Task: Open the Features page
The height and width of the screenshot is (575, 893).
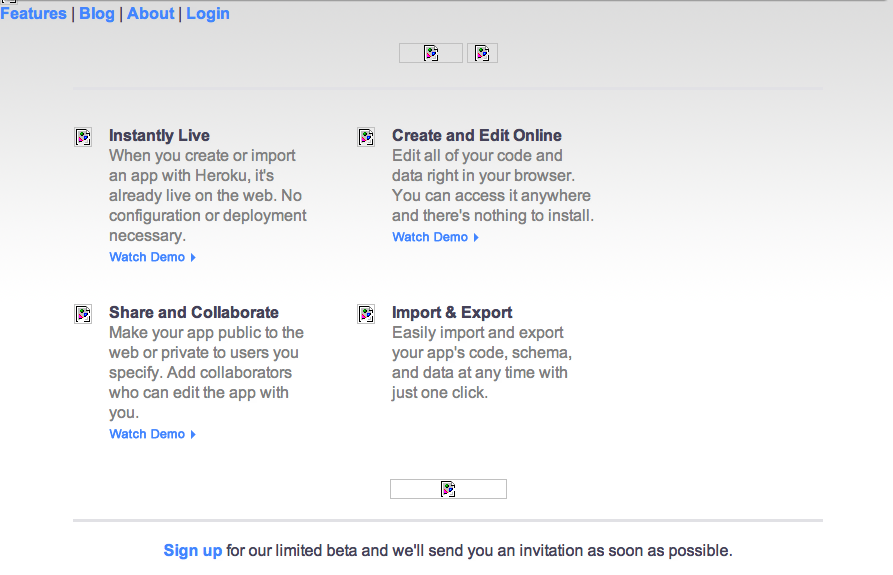Action: click(33, 14)
